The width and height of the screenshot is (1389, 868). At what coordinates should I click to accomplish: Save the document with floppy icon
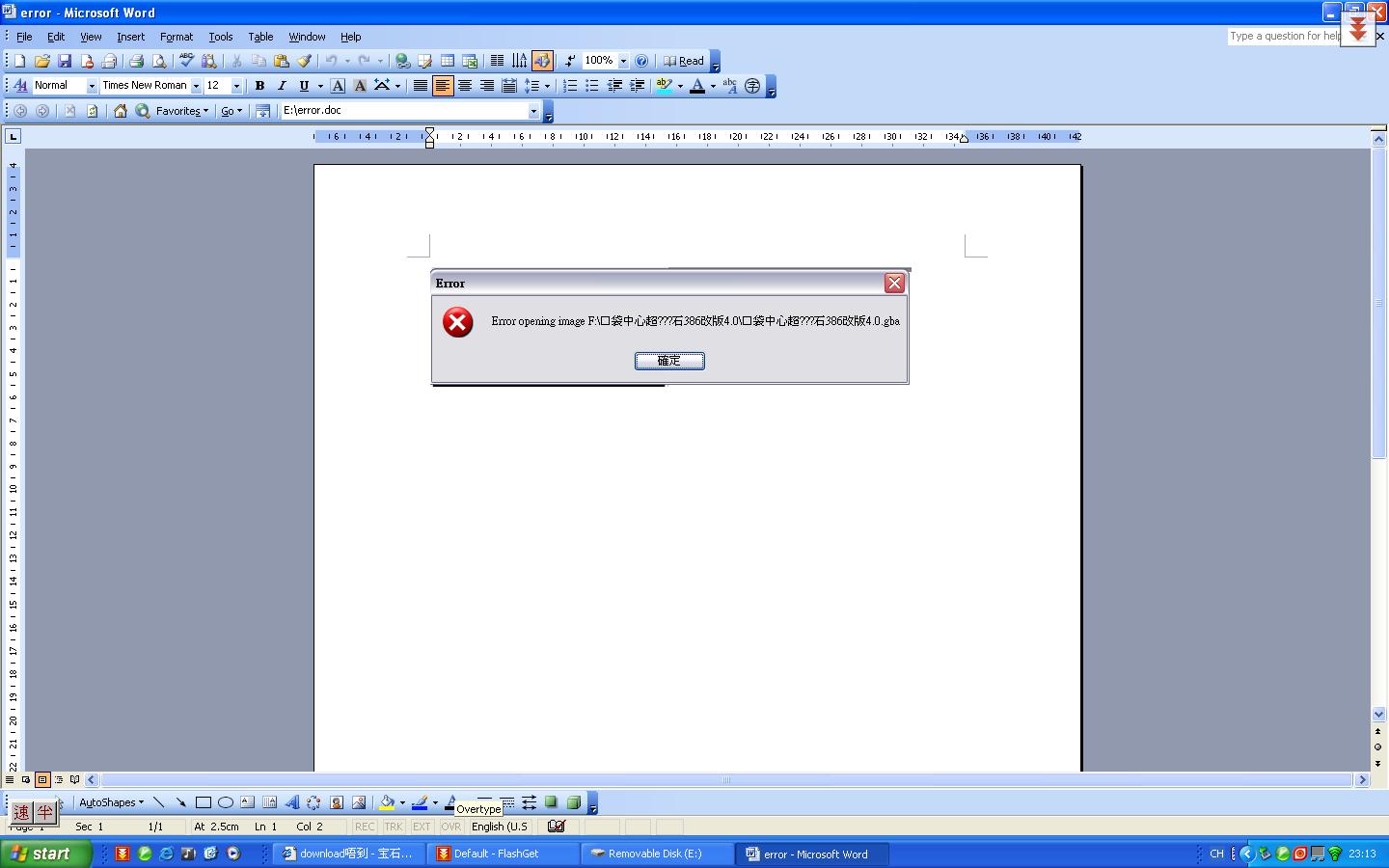coord(65,61)
